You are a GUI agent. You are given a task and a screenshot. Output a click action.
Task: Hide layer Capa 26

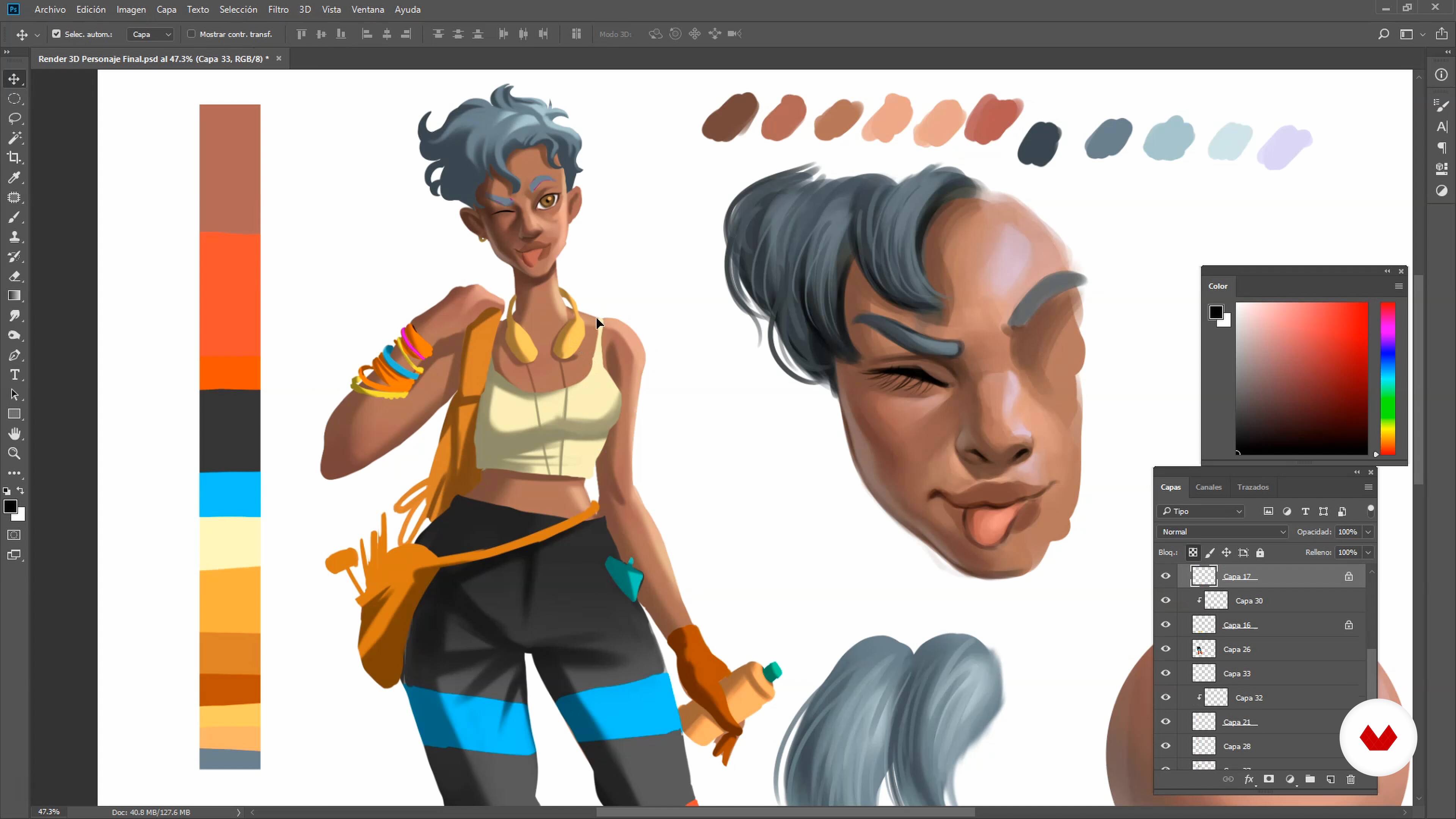coord(1166,649)
